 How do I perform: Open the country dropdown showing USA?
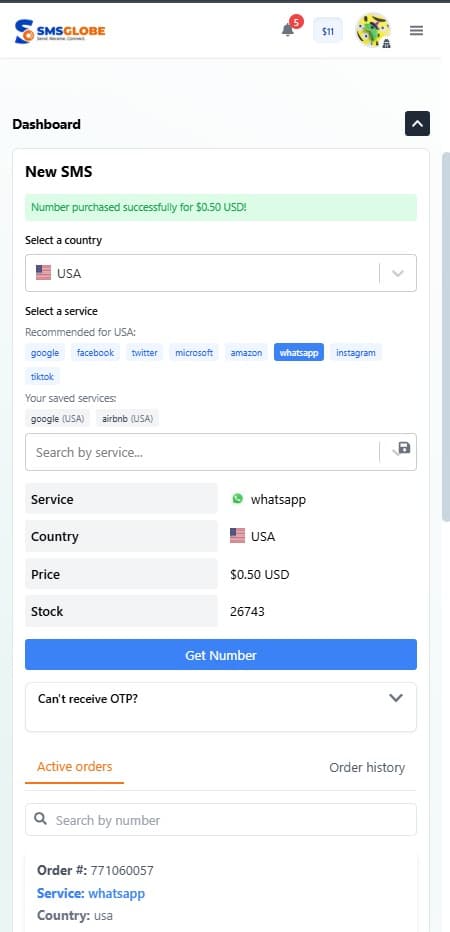(221, 273)
